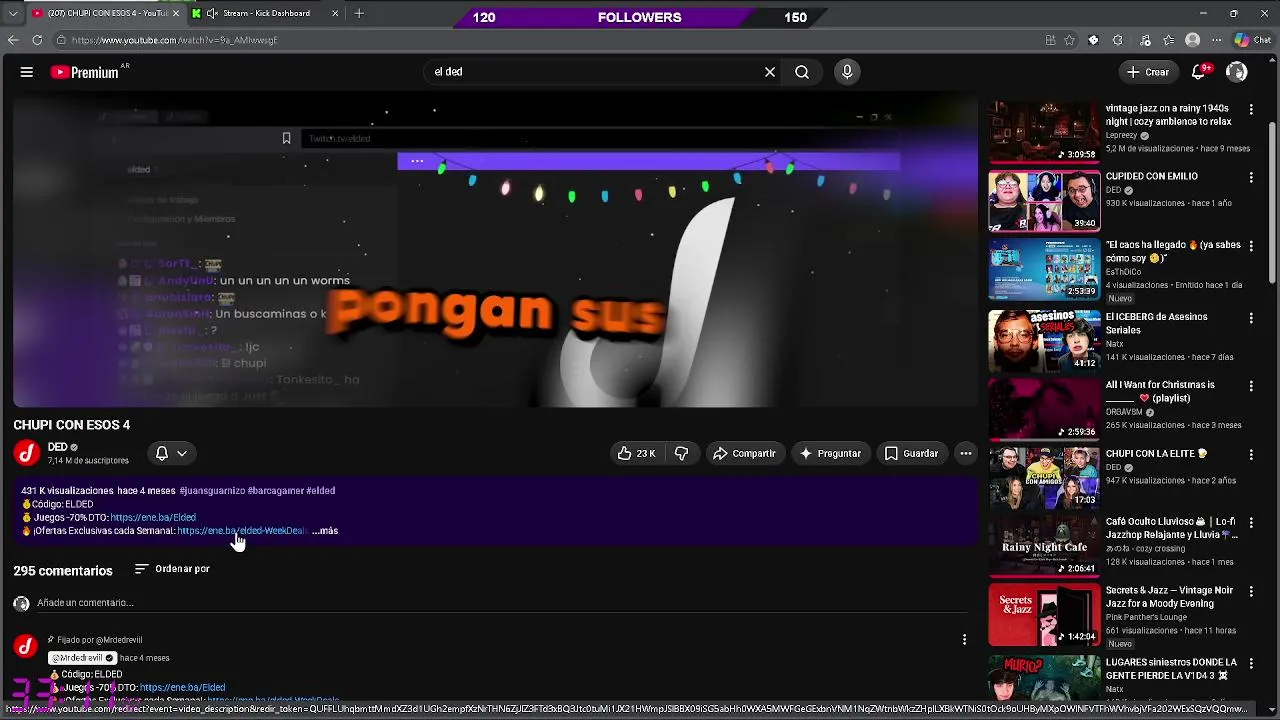The height and width of the screenshot is (720, 1280).
Task: Open Café Oculto Lluvioso video thumbnail
Action: 1044,546
